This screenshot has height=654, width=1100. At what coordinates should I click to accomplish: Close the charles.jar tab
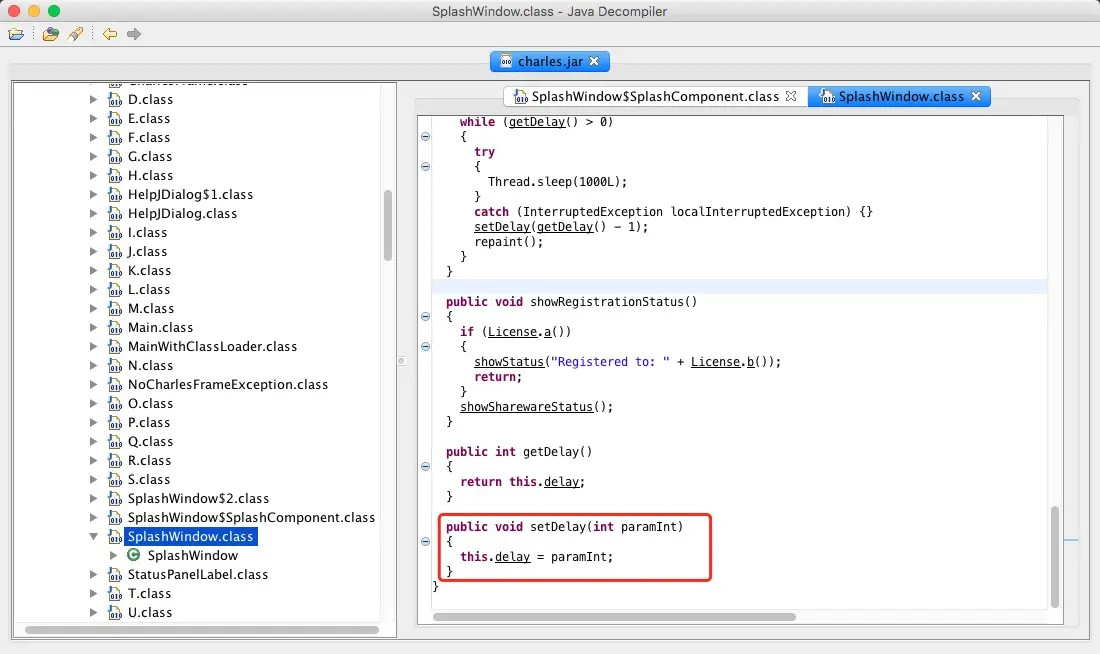pos(594,61)
